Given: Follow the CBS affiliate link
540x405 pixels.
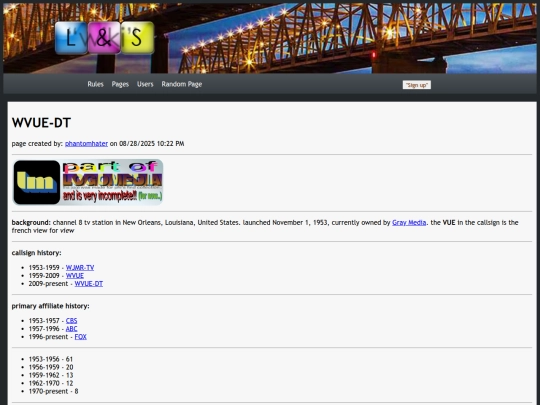Looking at the screenshot, I should (x=71, y=321).
